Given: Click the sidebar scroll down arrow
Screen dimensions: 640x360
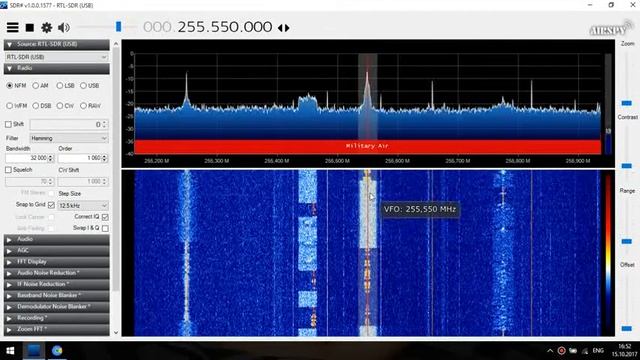Looking at the screenshot, I should coord(116,332).
